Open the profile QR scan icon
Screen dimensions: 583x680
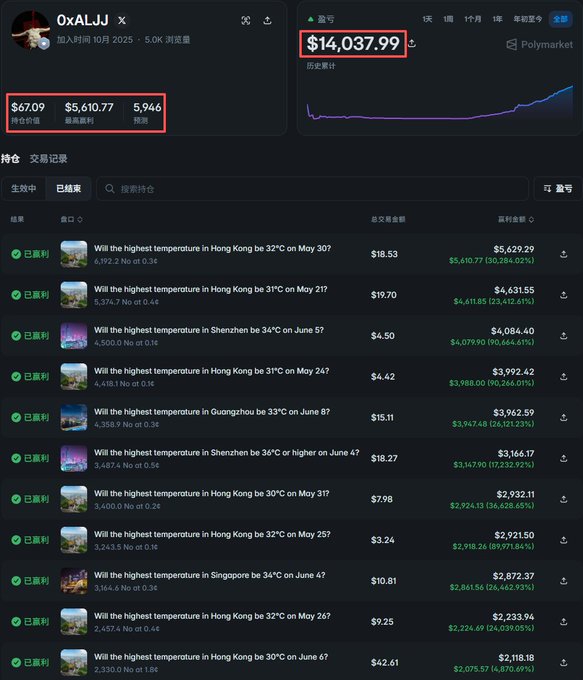(246, 20)
